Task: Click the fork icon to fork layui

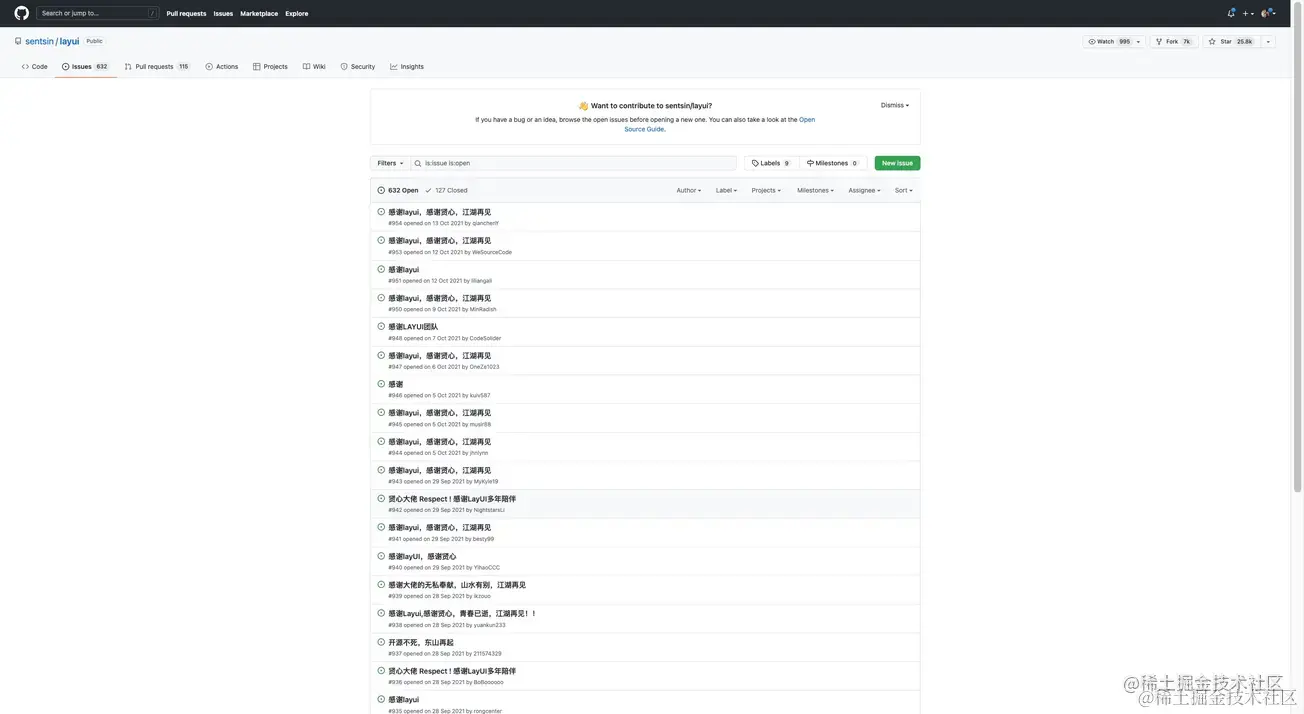Action: coord(1157,39)
